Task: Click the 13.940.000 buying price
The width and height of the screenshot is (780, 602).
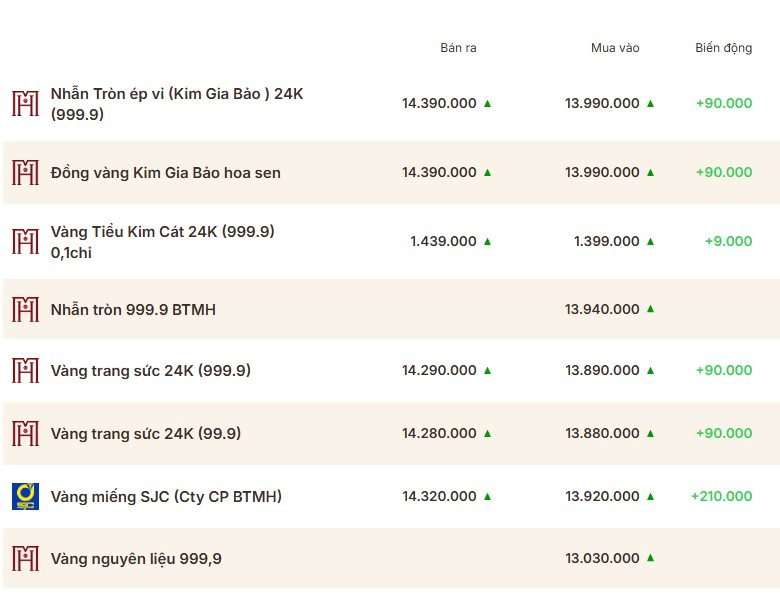Action: (602, 309)
